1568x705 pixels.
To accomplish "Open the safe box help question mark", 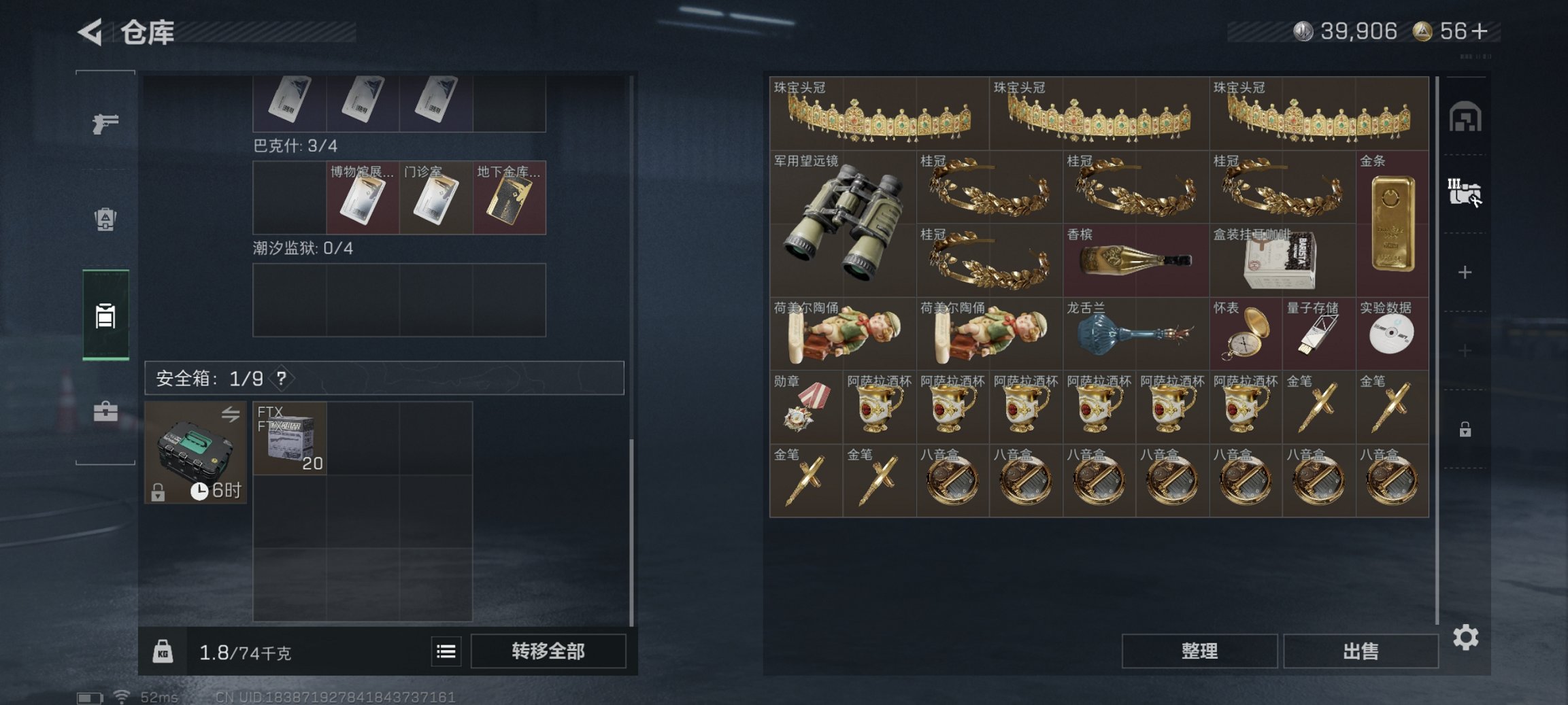I will (x=281, y=378).
